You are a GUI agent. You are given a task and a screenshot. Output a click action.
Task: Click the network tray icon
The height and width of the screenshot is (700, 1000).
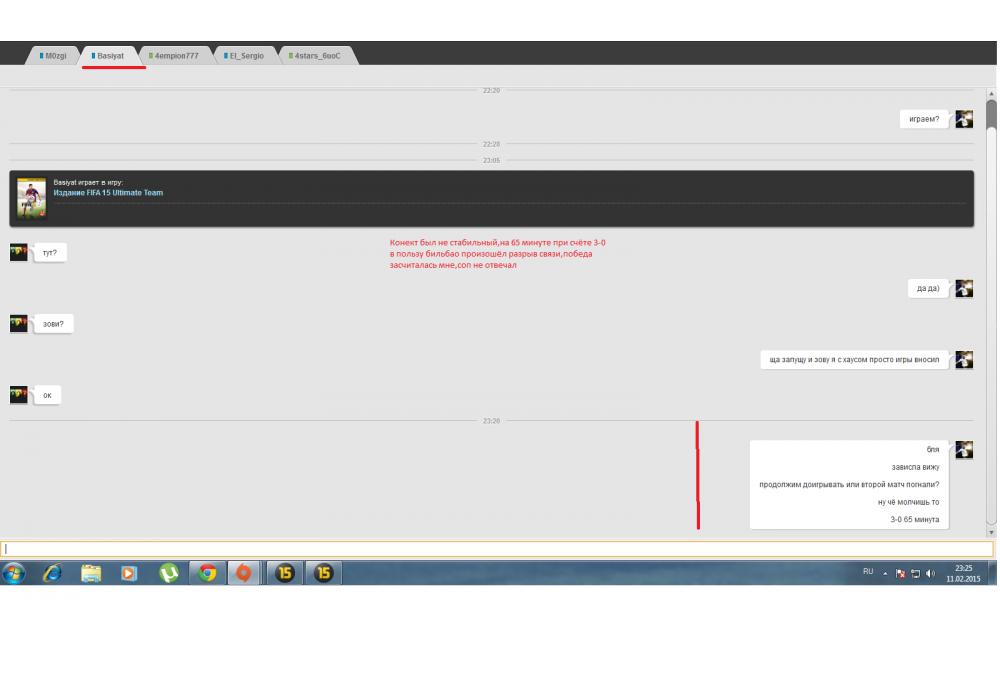(916, 574)
